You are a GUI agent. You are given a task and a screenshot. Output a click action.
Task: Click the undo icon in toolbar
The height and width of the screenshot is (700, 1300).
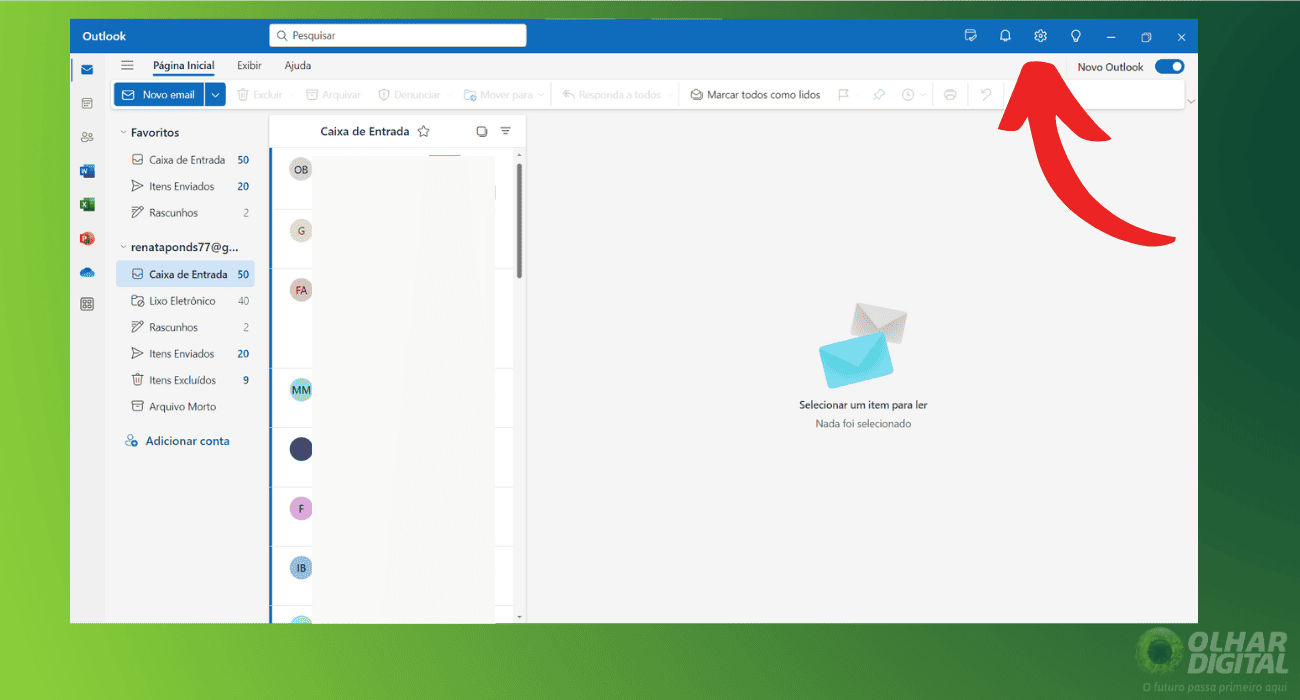coord(985,94)
